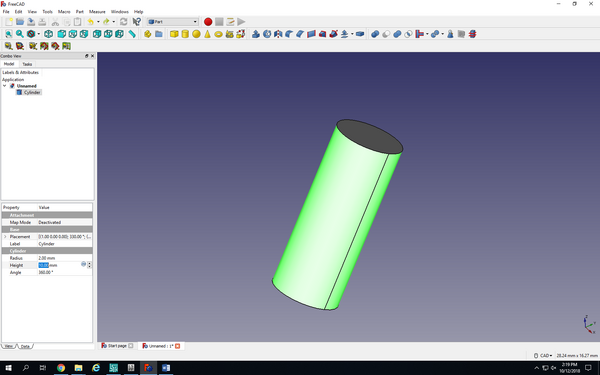Click the Windows Start button
The width and height of the screenshot is (600, 375).
(8, 368)
